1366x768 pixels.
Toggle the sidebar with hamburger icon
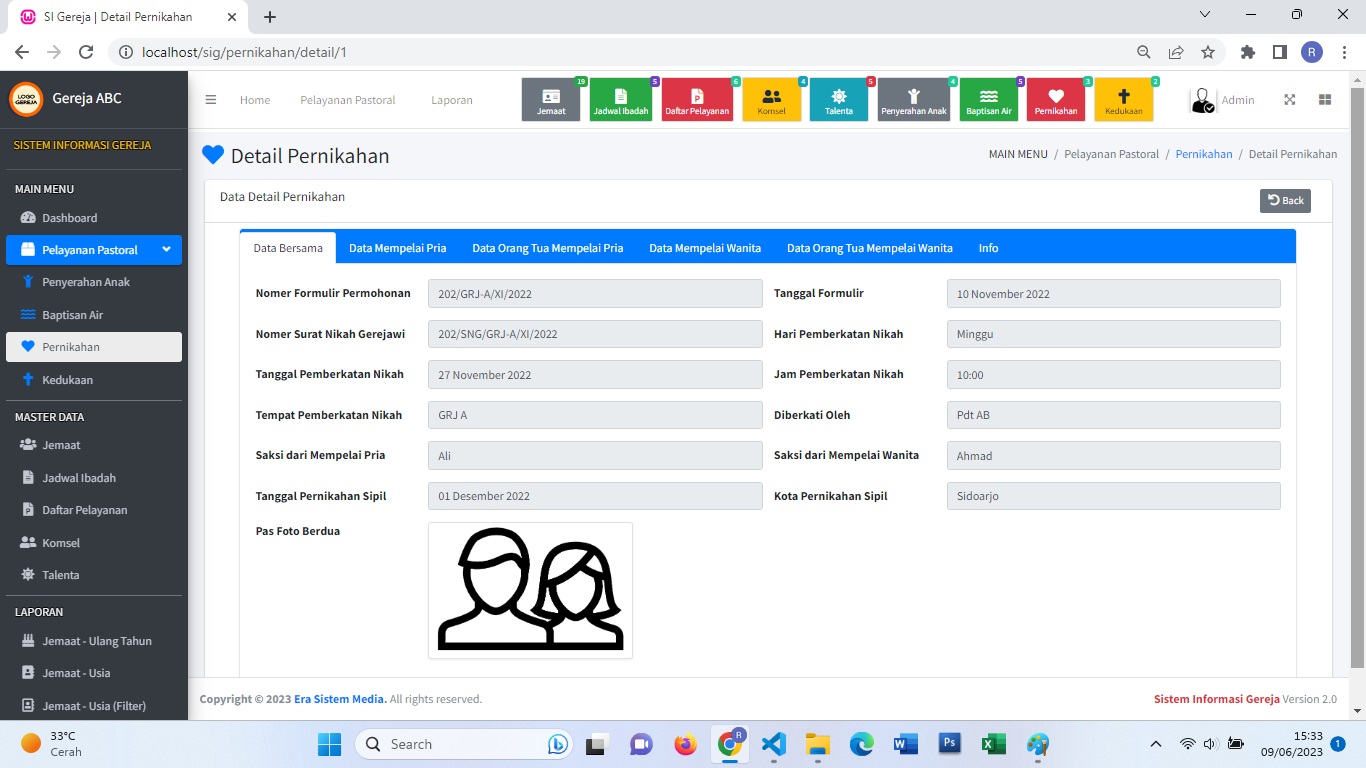click(x=211, y=100)
